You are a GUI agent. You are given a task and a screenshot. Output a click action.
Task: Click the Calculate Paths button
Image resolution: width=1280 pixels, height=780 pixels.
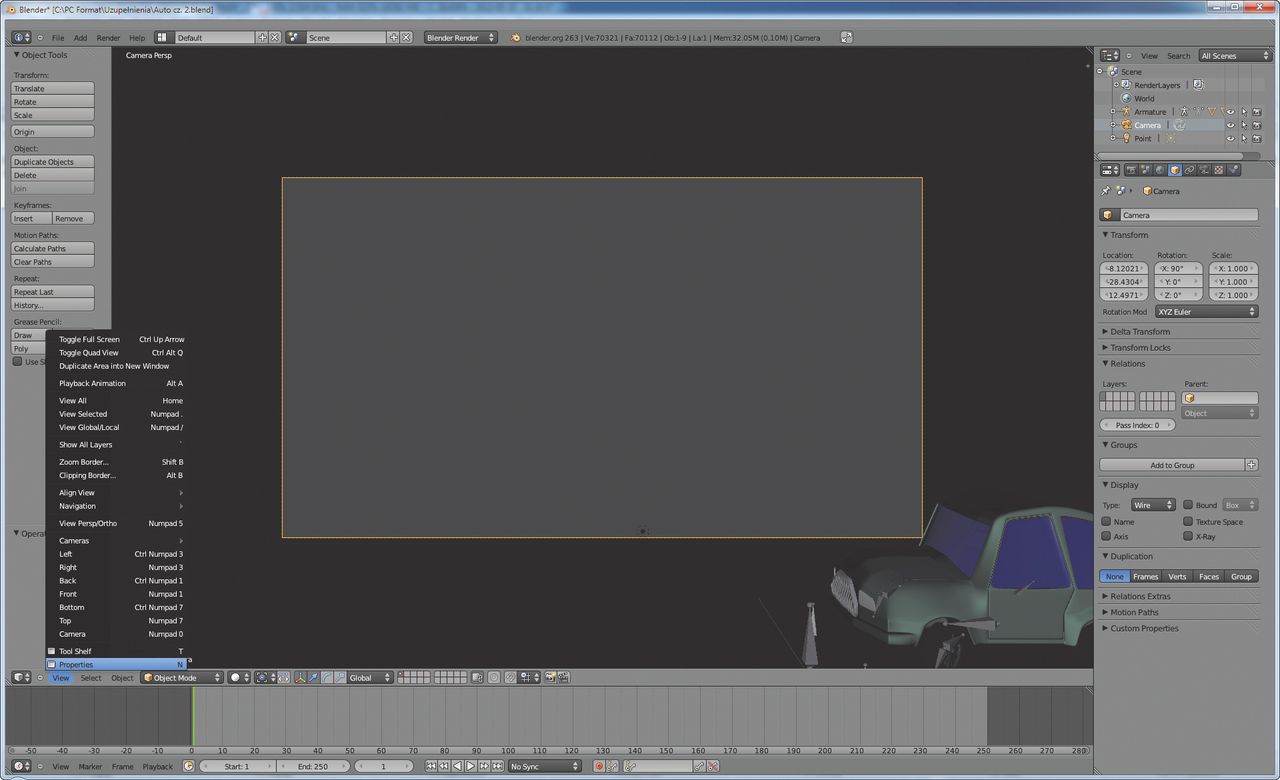pos(52,248)
